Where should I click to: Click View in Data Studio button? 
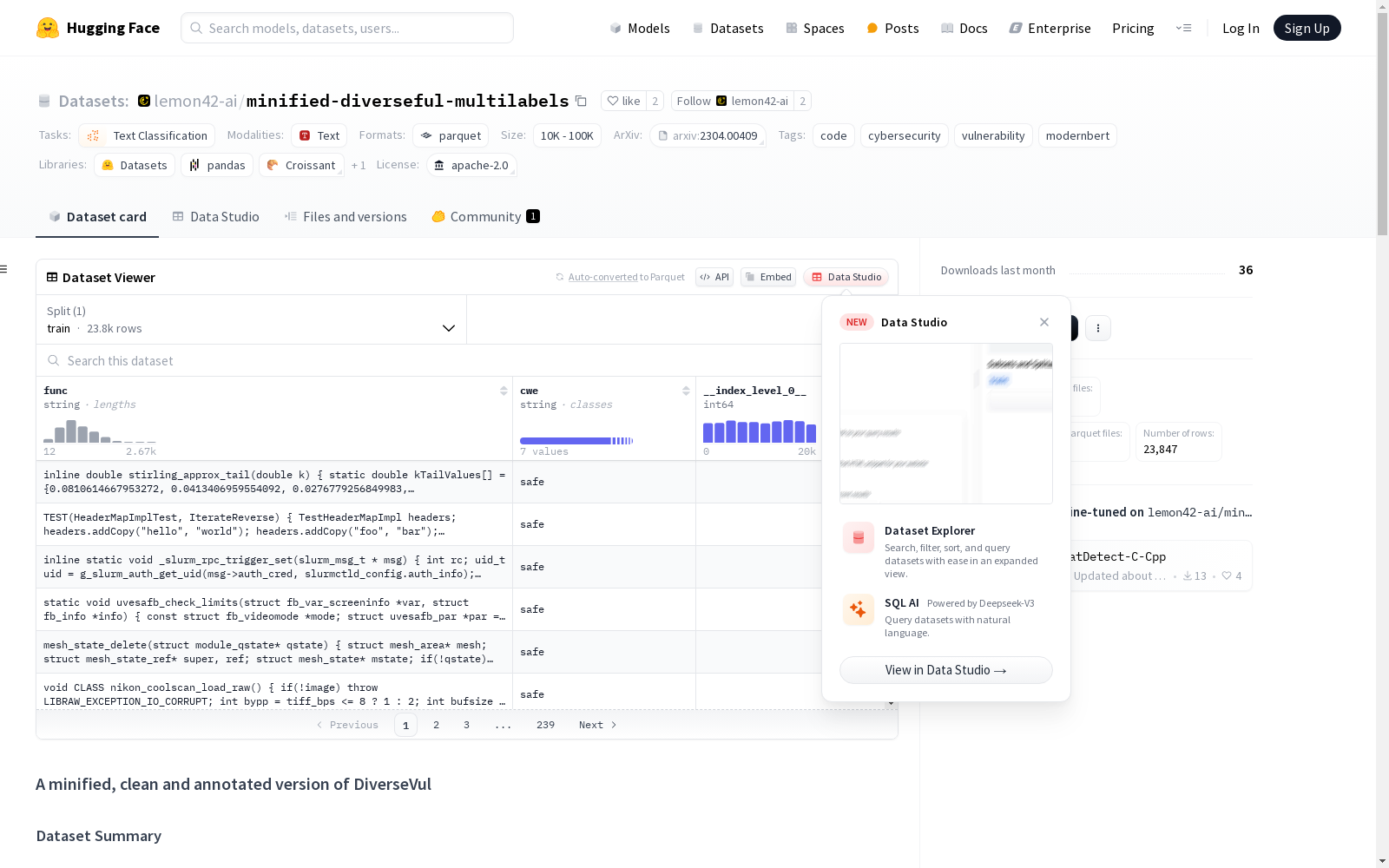click(946, 670)
